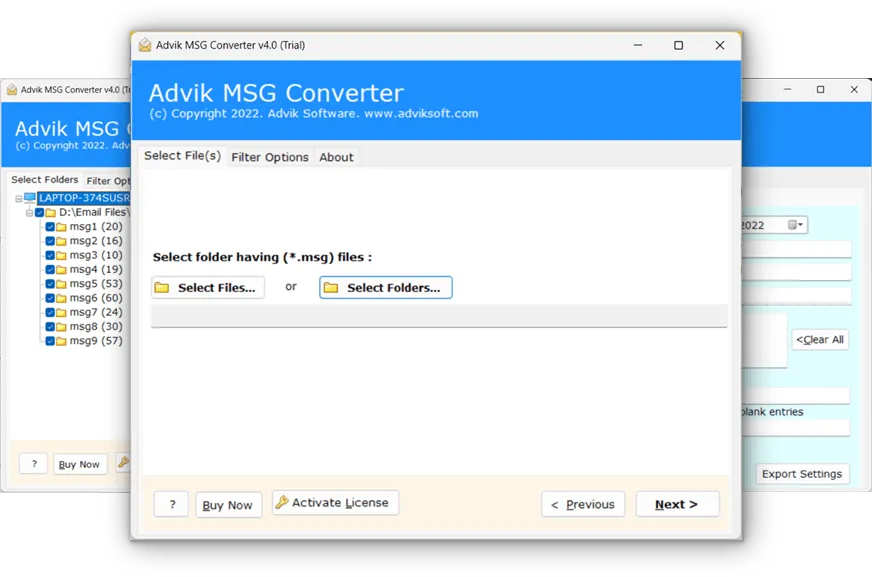Click the ? help button in left background window
The height and width of the screenshot is (577, 872).
coord(33,463)
